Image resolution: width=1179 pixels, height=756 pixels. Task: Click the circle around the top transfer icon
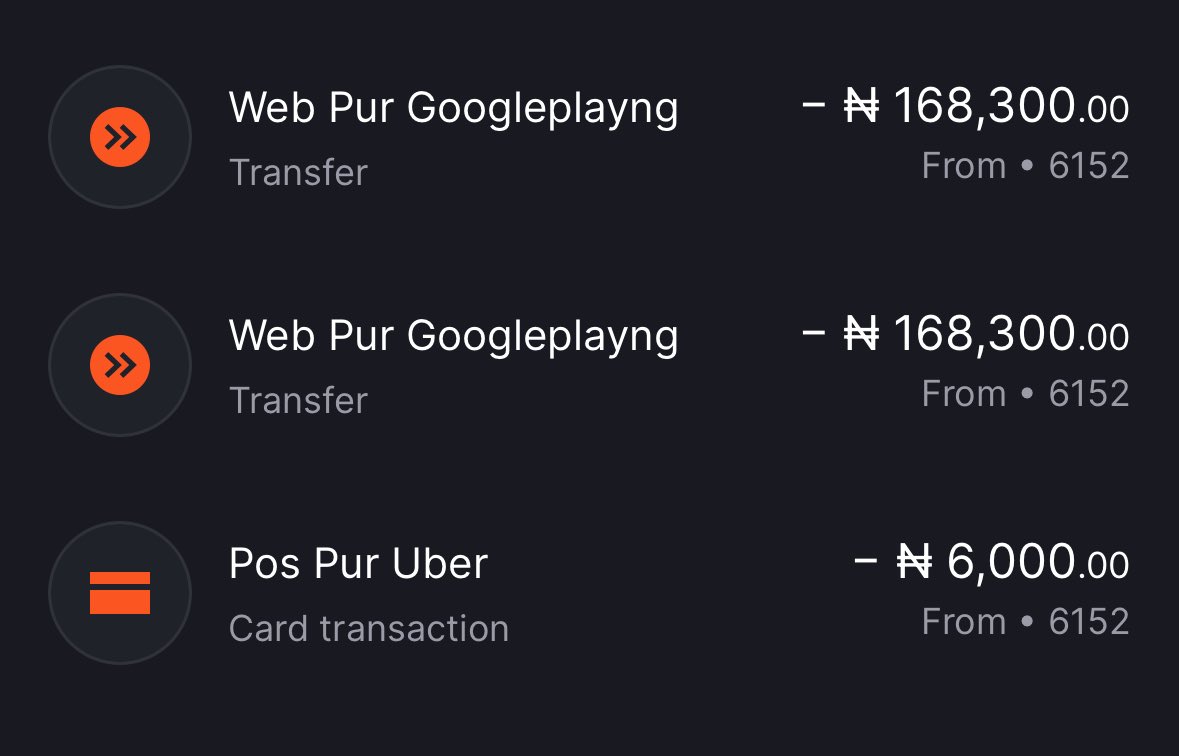(120, 137)
